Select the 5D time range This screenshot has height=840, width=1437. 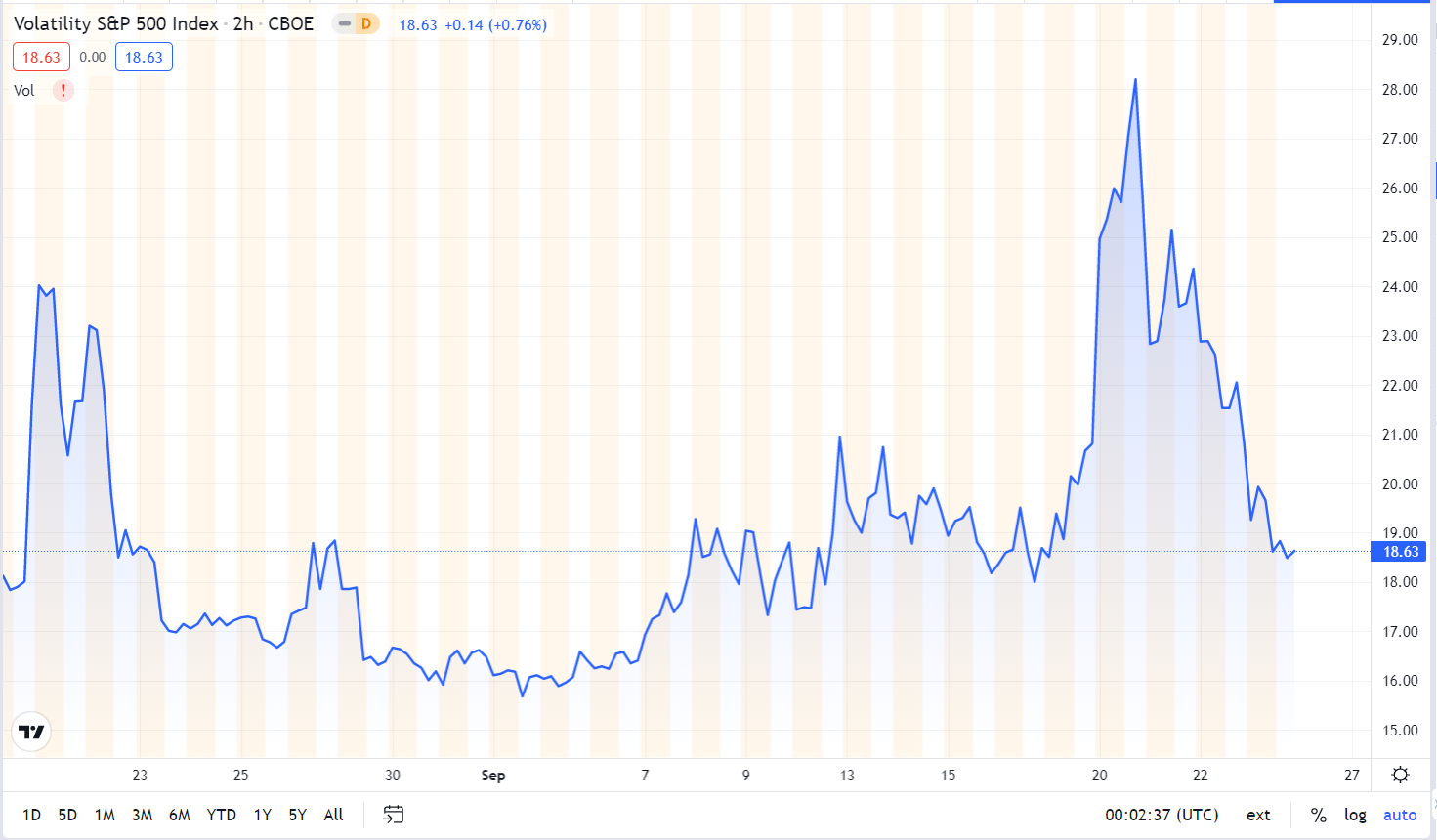click(67, 815)
